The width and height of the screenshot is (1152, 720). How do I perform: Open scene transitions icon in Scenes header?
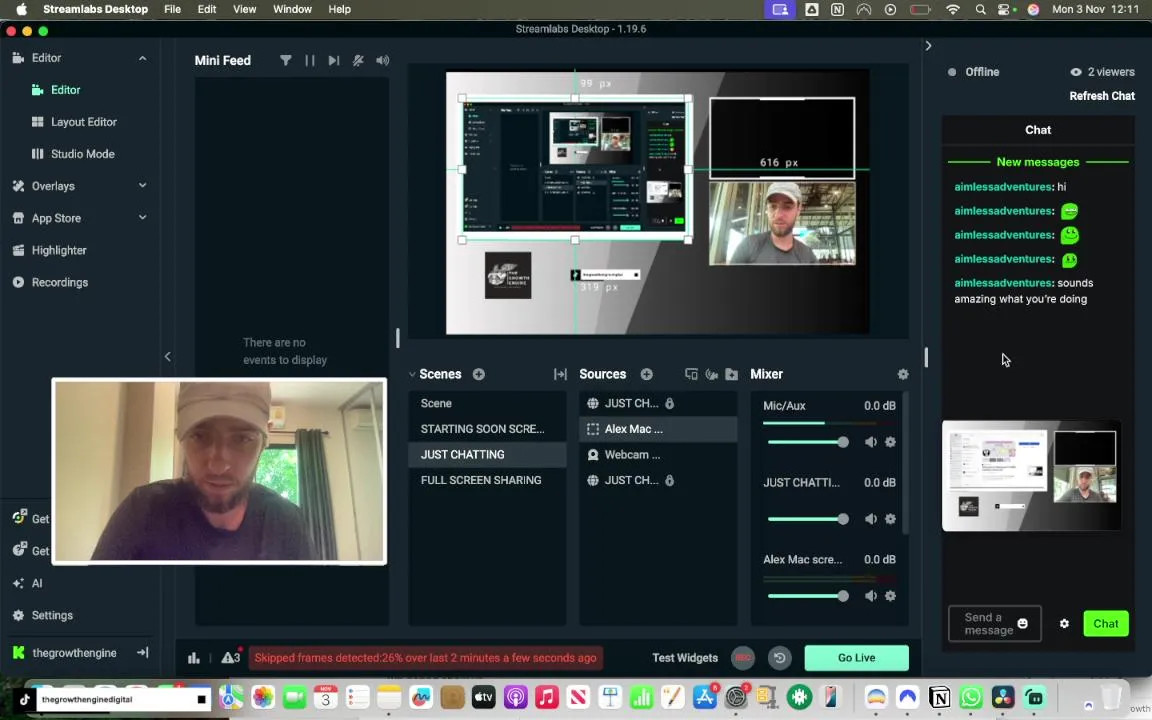pyautogui.click(x=560, y=374)
